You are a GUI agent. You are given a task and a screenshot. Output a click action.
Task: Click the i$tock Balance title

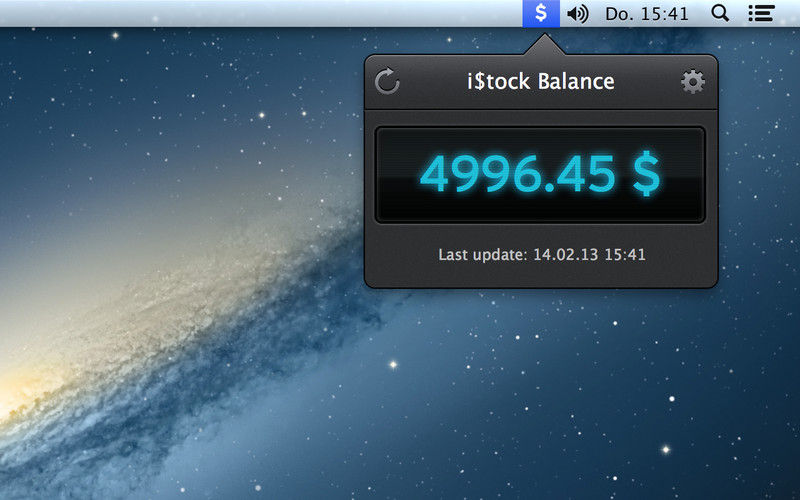tap(541, 82)
